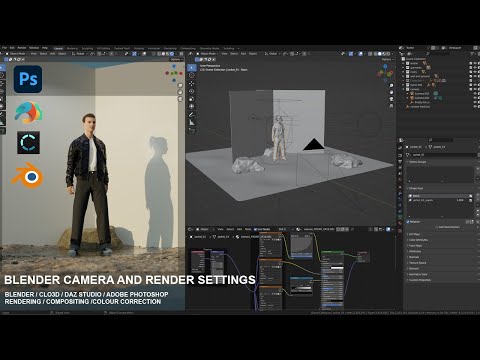
Task: Toggle eye visibility for camera tracking object
Action: click(x=475, y=107)
